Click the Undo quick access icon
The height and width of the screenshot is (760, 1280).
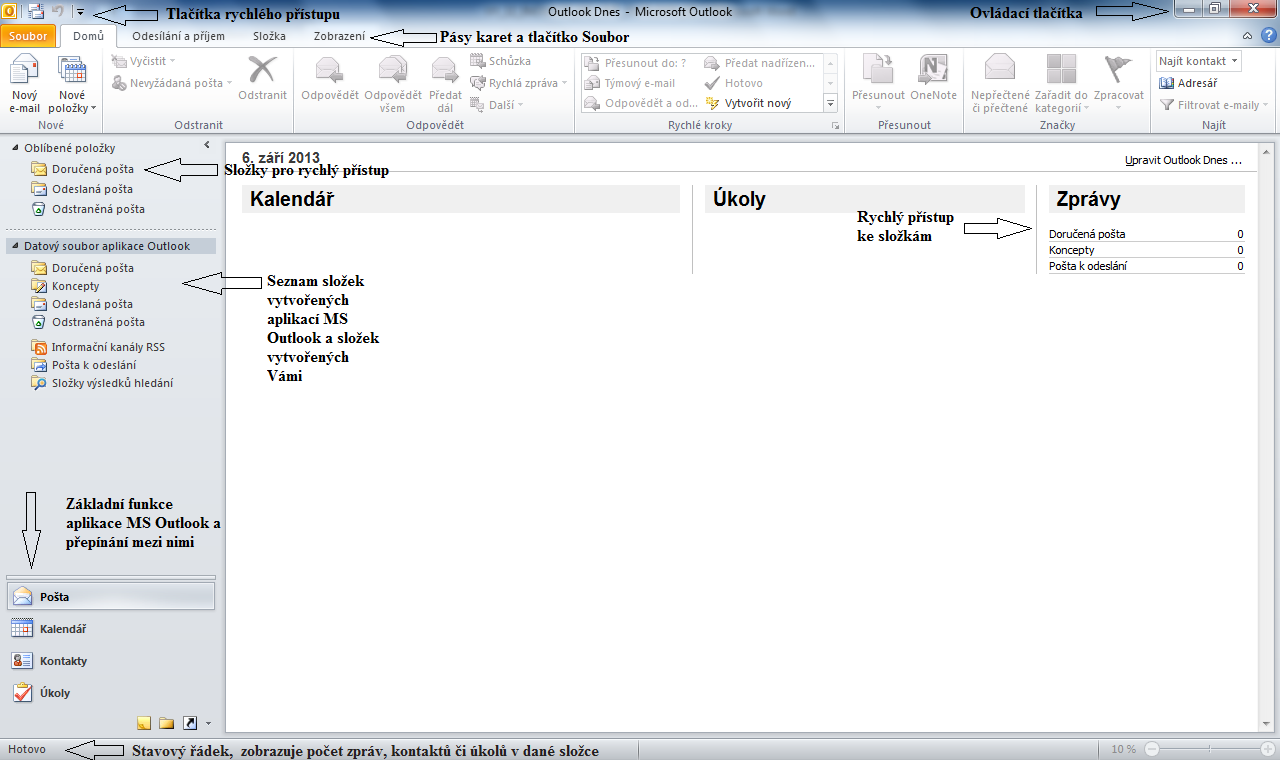(57, 12)
